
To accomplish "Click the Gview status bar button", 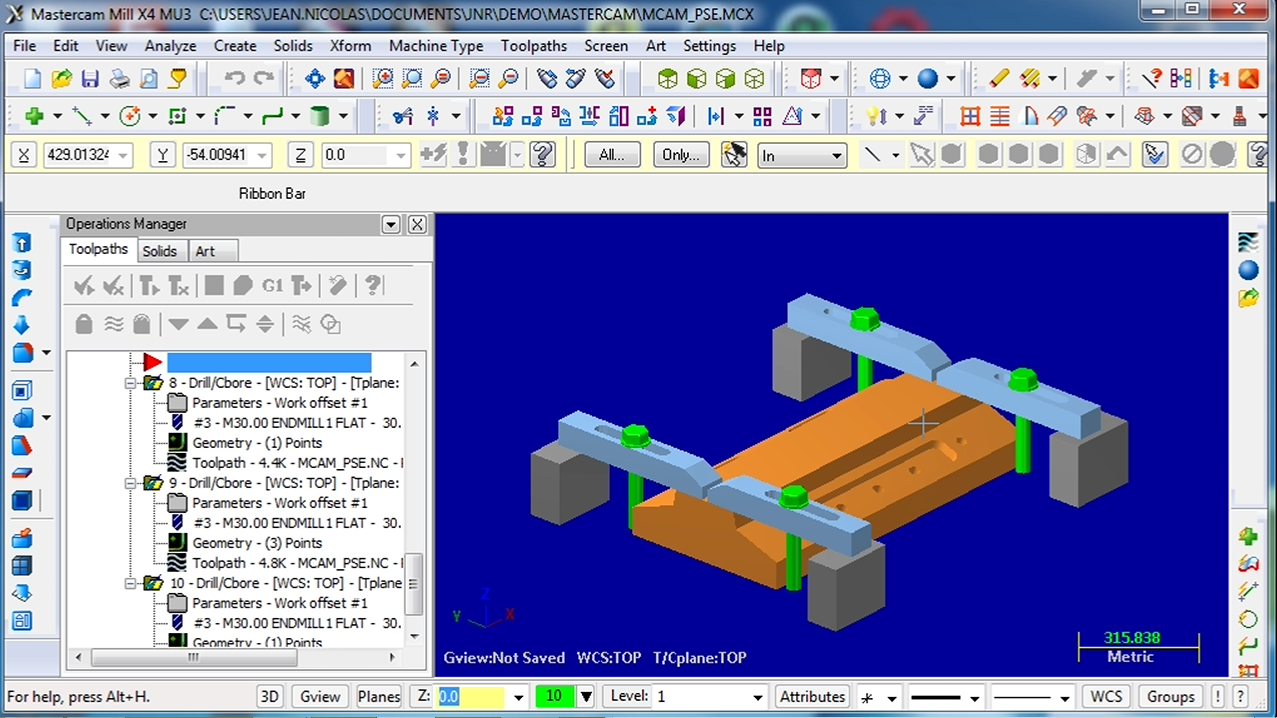I will [x=320, y=697].
